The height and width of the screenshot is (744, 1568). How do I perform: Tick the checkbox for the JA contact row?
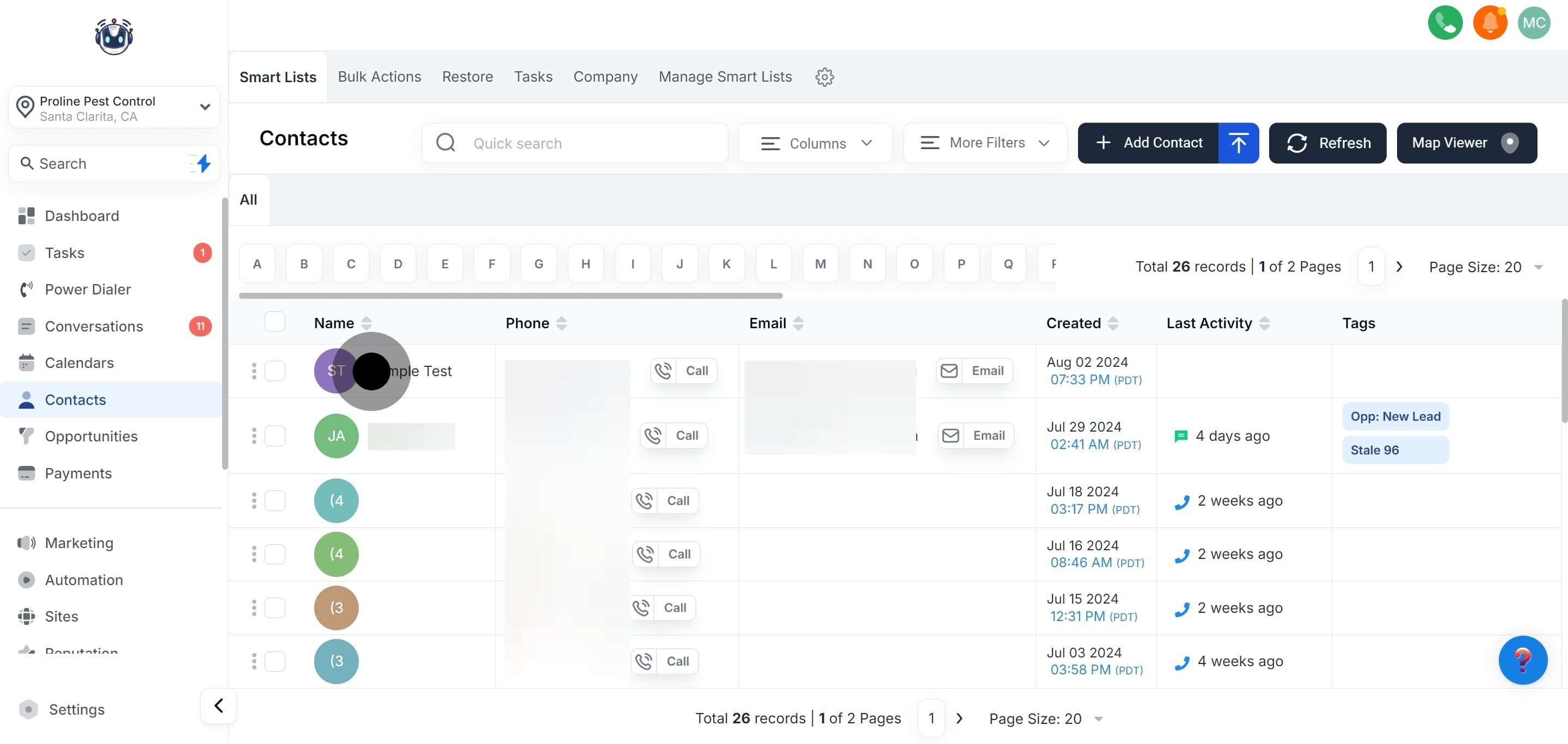(x=274, y=436)
